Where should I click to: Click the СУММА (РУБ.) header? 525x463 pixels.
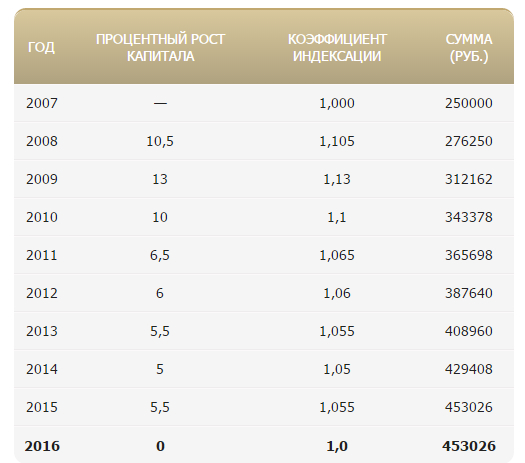click(x=469, y=48)
